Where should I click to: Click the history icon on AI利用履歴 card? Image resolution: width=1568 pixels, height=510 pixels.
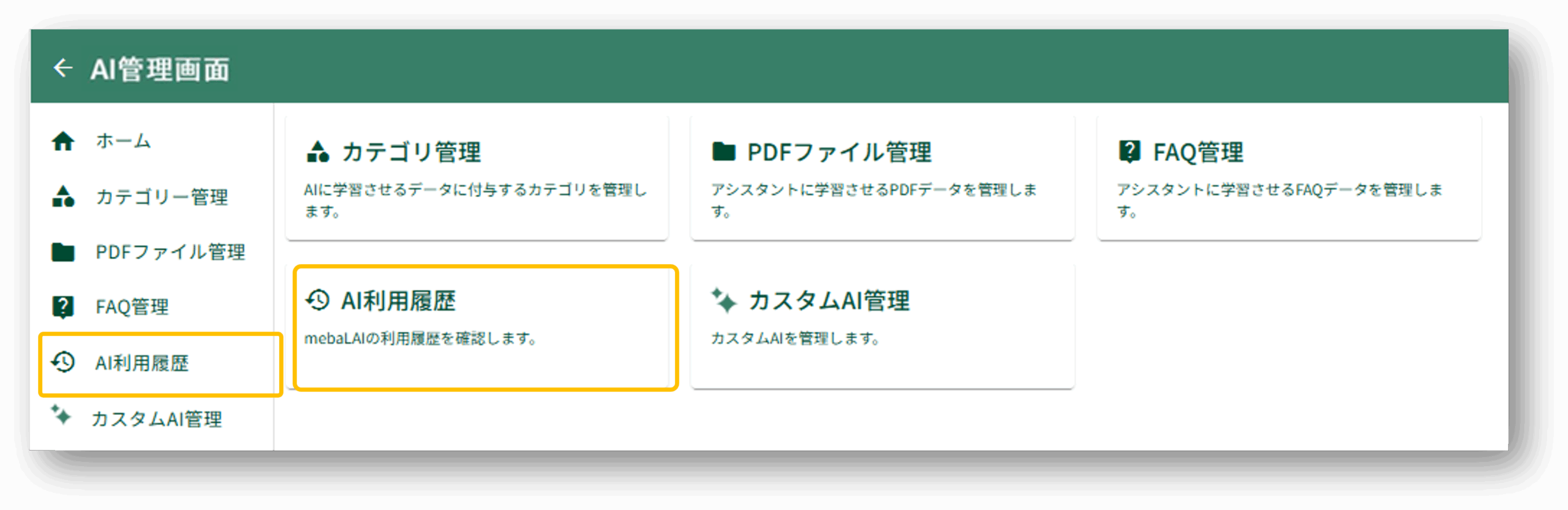(x=318, y=300)
